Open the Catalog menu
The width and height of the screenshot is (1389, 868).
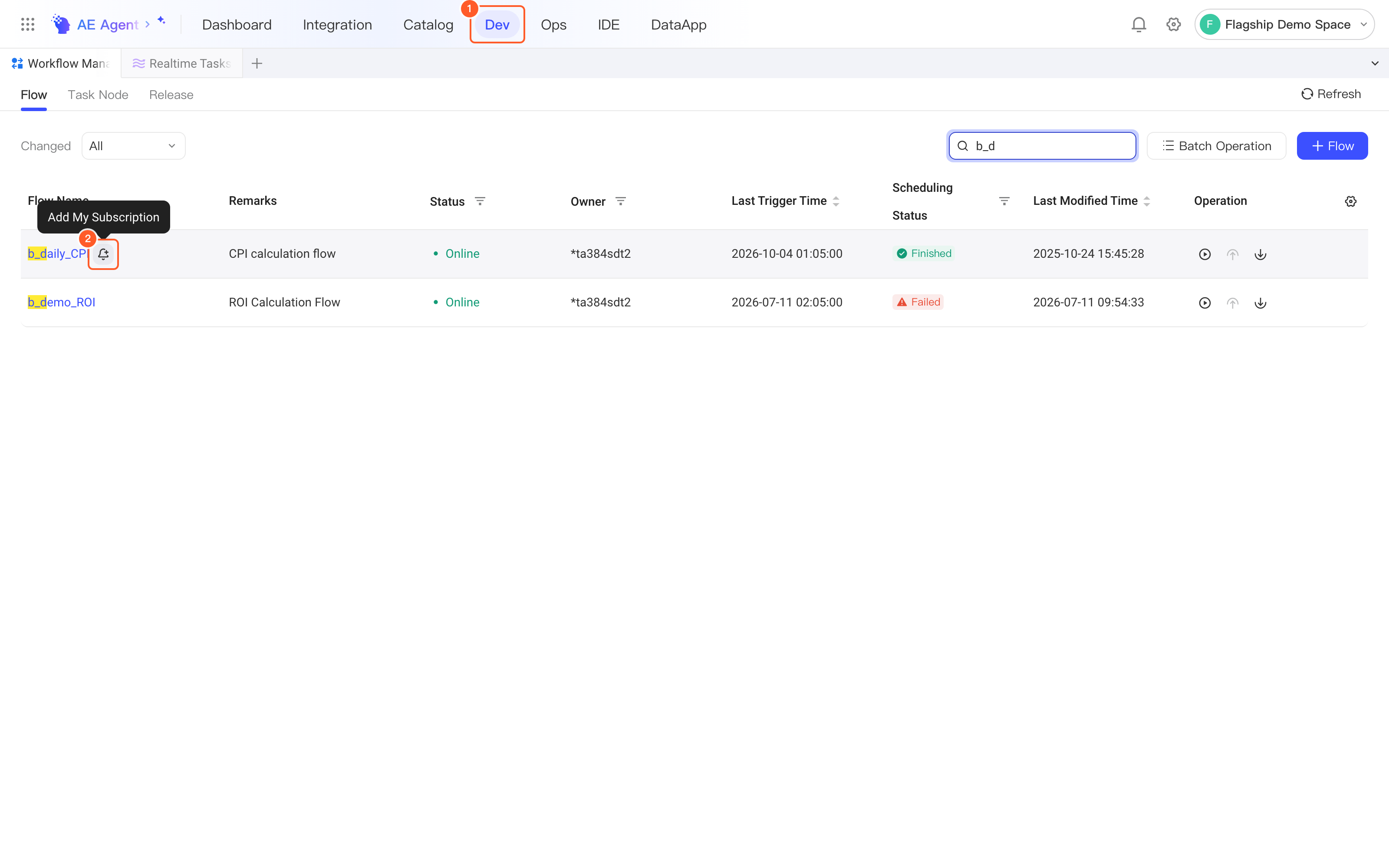click(x=428, y=24)
